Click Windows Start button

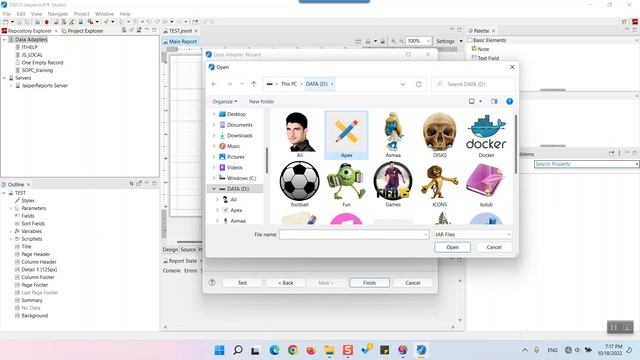pyautogui.click(x=220, y=350)
